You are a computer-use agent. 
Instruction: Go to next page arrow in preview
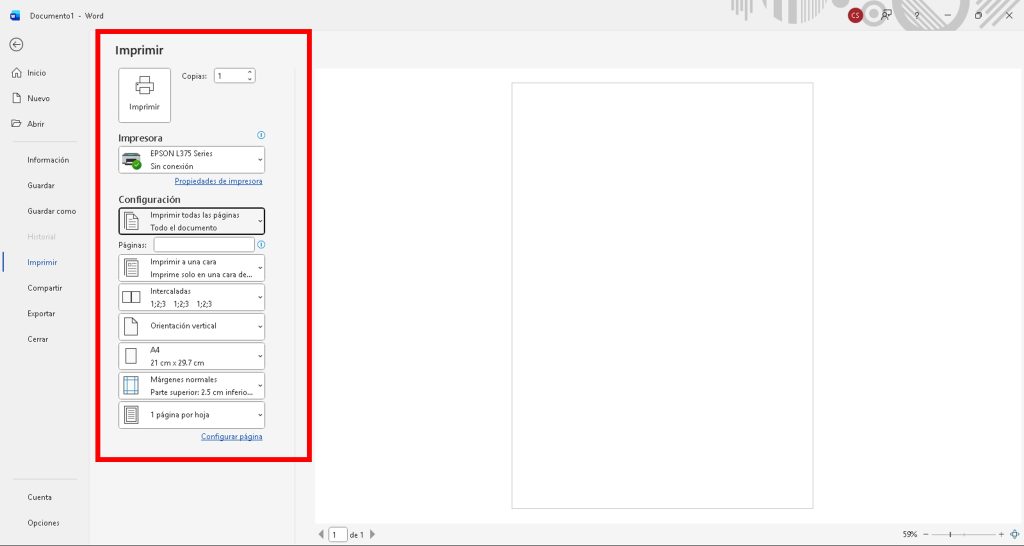point(373,535)
